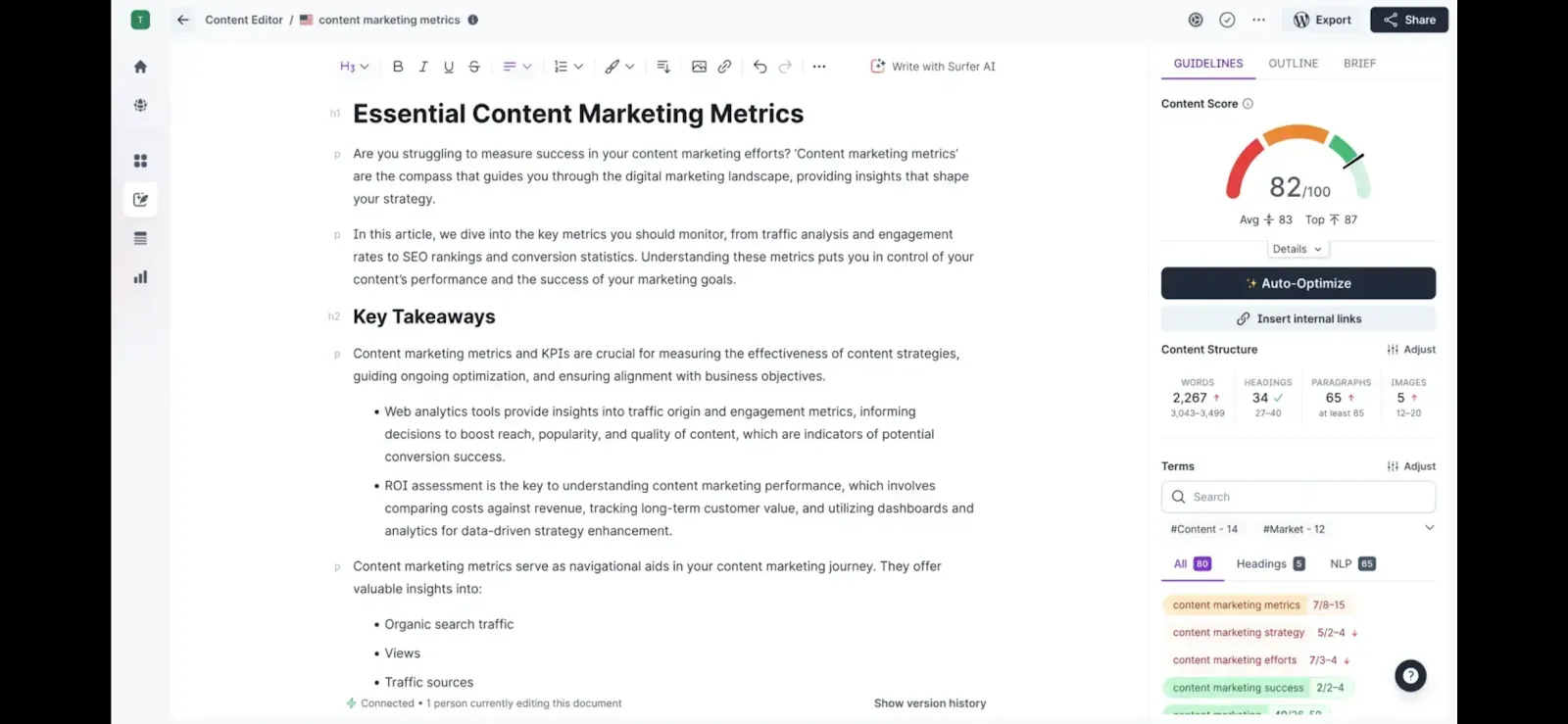Click the Export to WordPress button
1568x724 pixels.
1322,20
